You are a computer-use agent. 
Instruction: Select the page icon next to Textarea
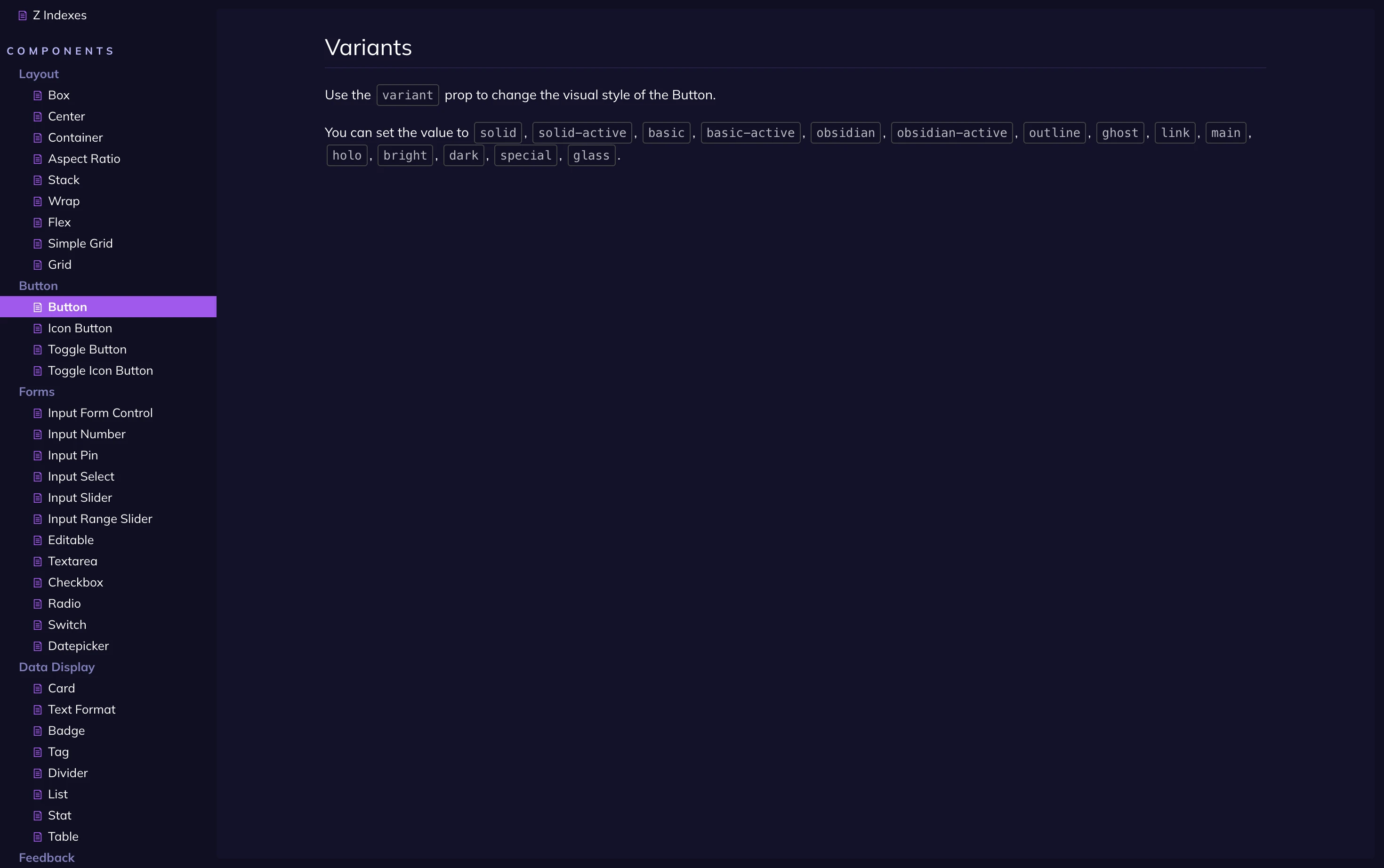pos(38,562)
